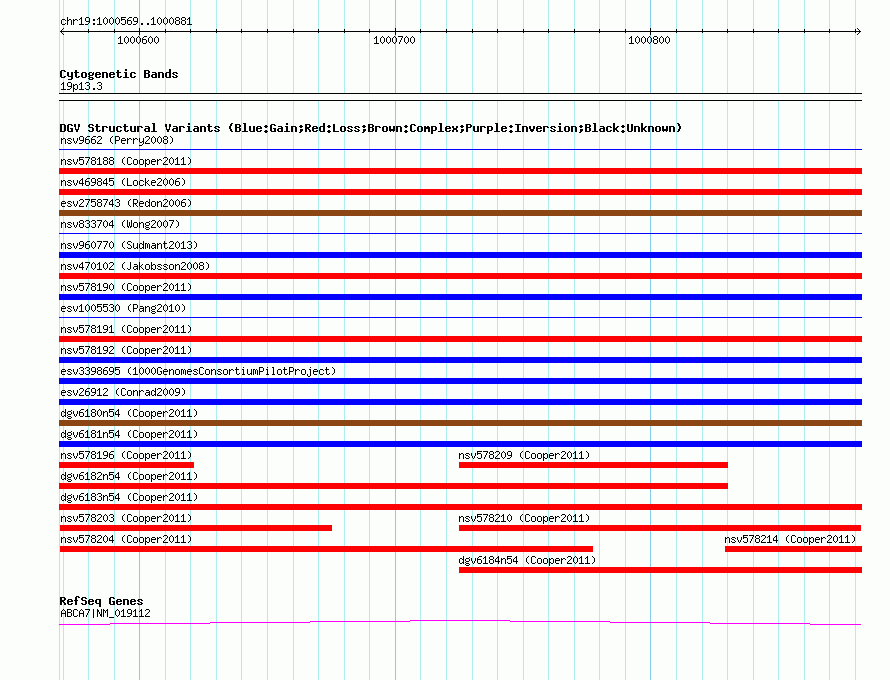Click the nsv470102 (Jakobsson2008) label
890x680 pixels.
[135, 266]
